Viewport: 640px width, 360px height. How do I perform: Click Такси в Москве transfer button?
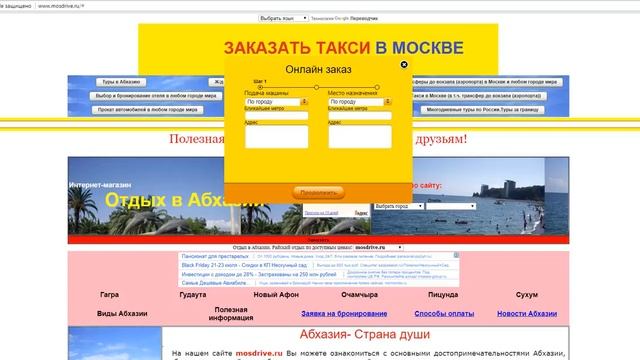[479, 96]
